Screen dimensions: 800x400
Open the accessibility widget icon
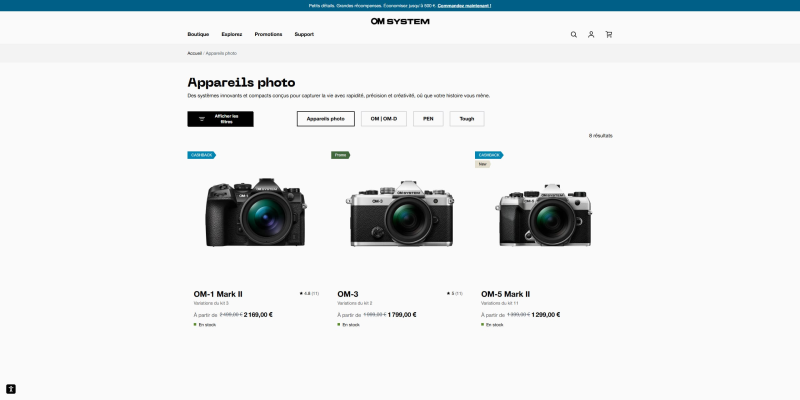pyautogui.click(x=11, y=389)
